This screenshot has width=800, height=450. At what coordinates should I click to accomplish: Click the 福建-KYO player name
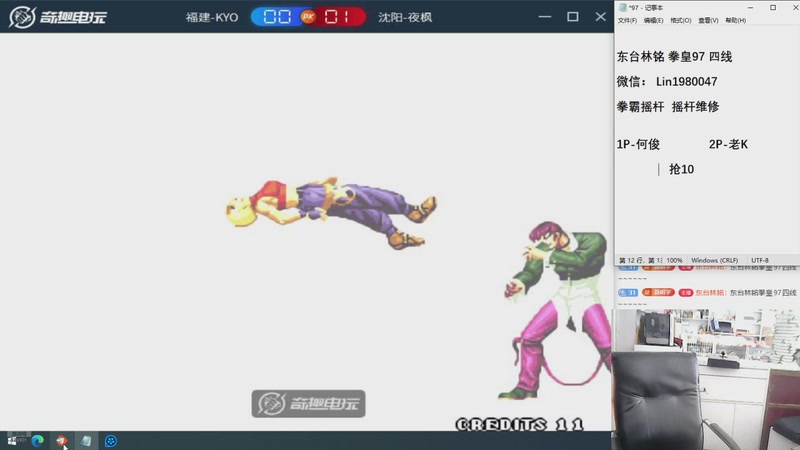(212, 17)
